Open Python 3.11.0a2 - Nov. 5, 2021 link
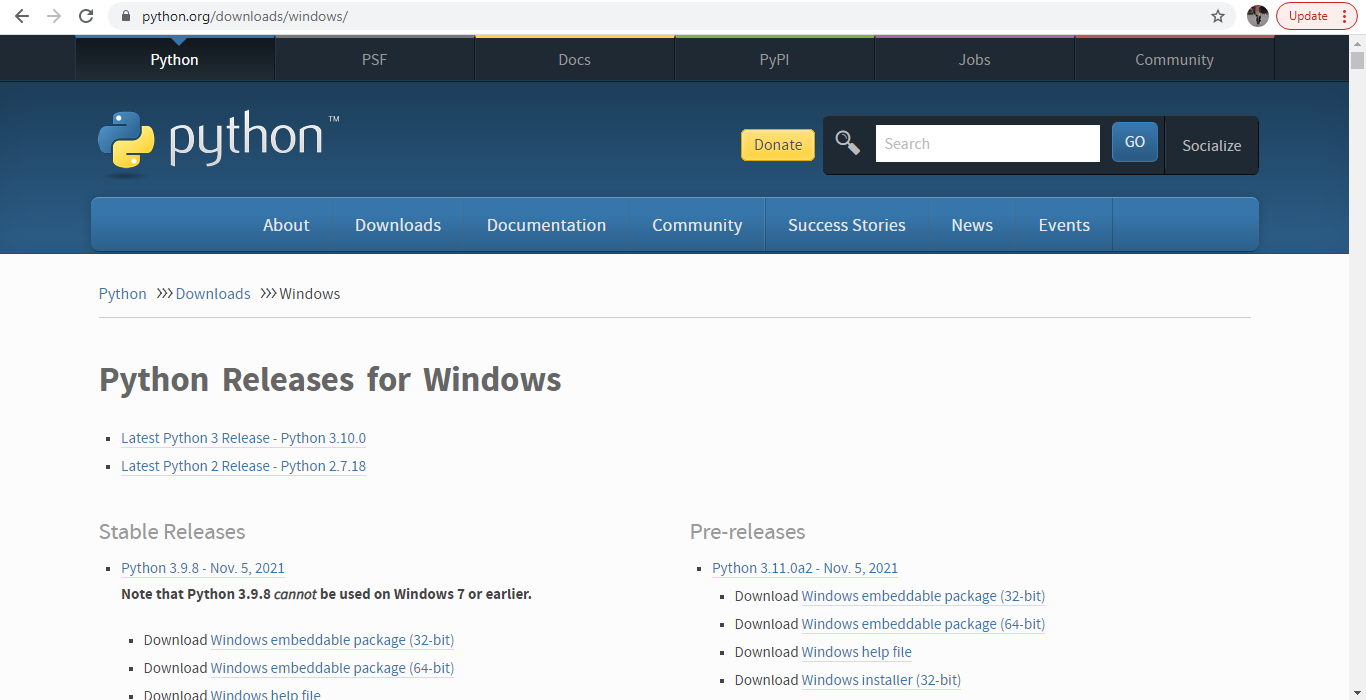1366x700 pixels. tap(805, 568)
